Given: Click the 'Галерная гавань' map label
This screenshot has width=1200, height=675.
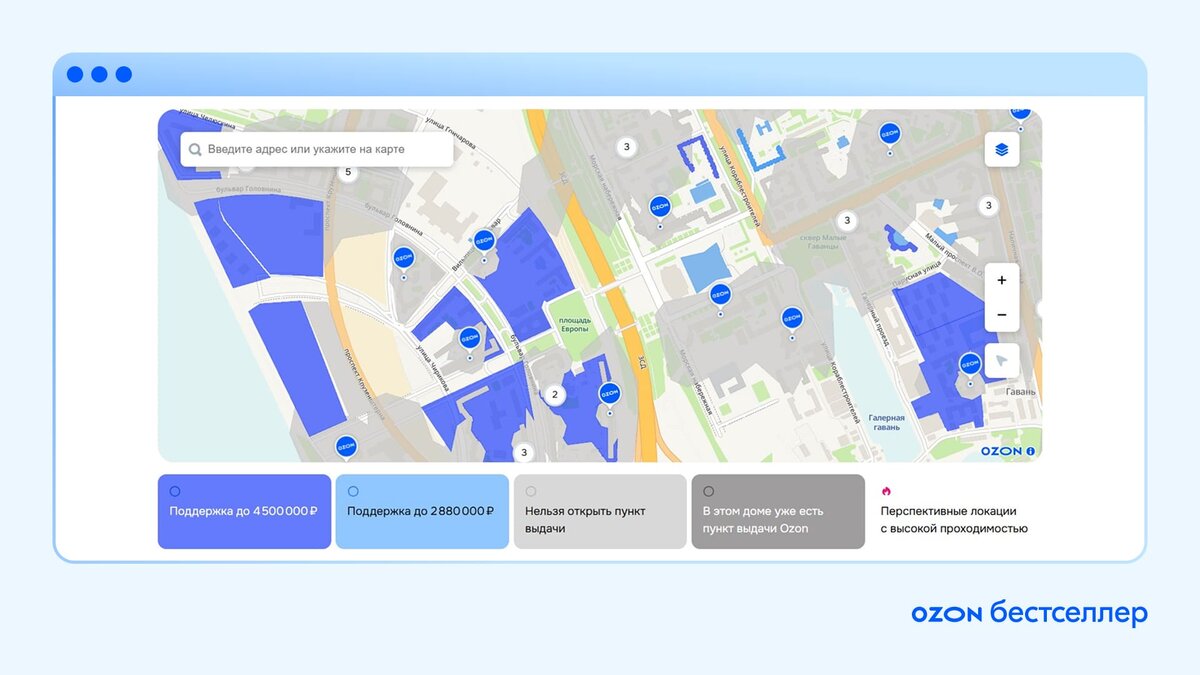Looking at the screenshot, I should pyautogui.click(x=886, y=423).
